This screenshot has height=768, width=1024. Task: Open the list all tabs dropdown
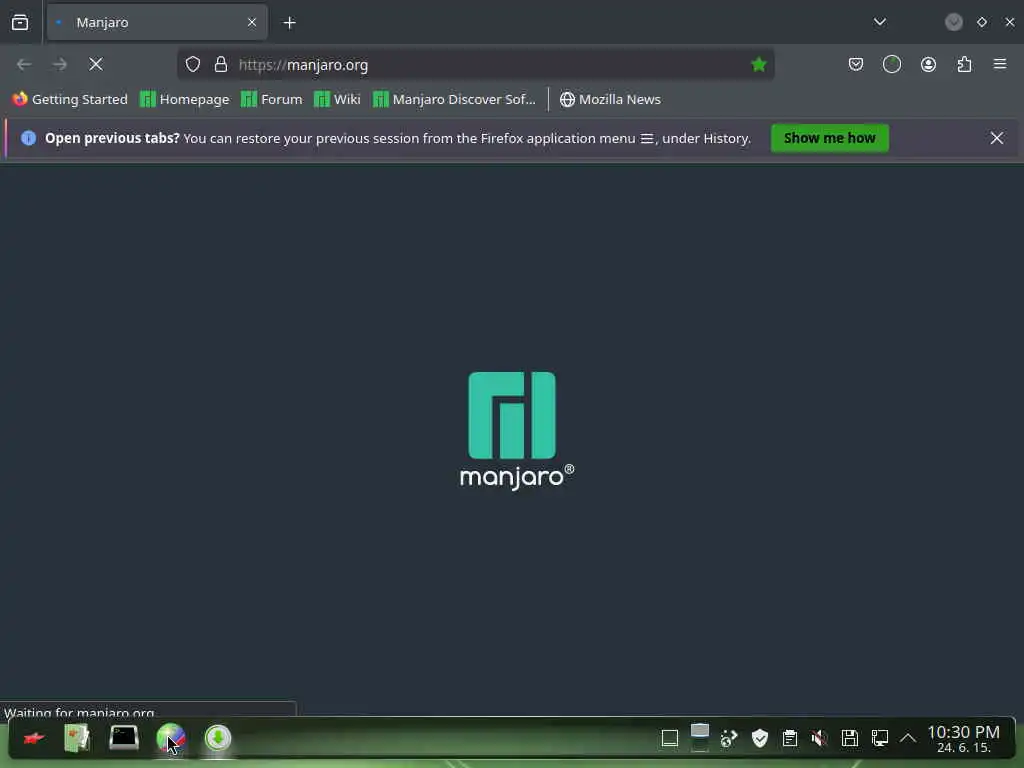tap(880, 22)
